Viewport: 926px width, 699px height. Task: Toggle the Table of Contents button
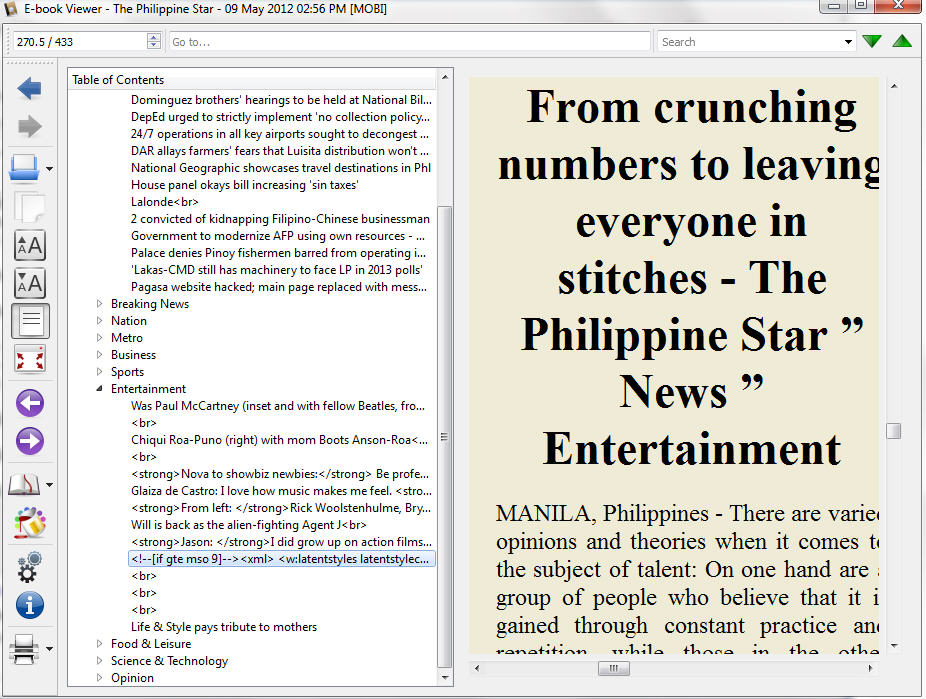(30, 321)
